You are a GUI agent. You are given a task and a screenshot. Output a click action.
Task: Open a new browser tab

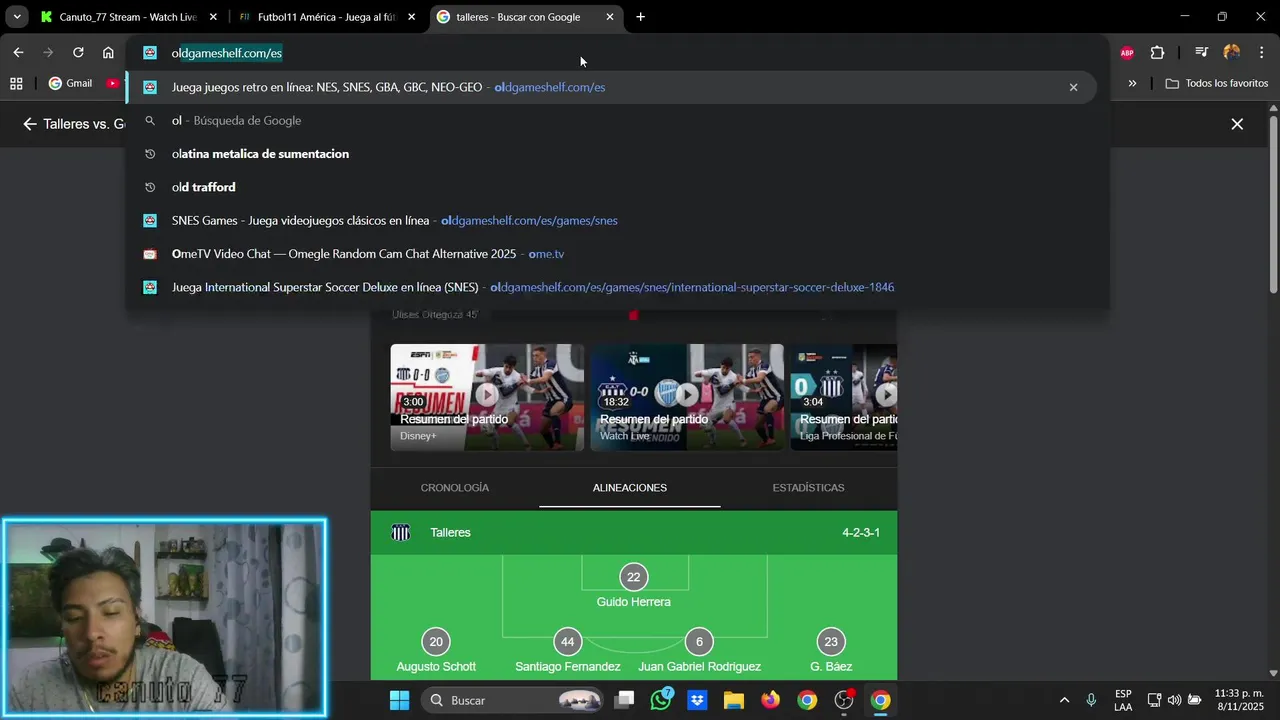[640, 17]
